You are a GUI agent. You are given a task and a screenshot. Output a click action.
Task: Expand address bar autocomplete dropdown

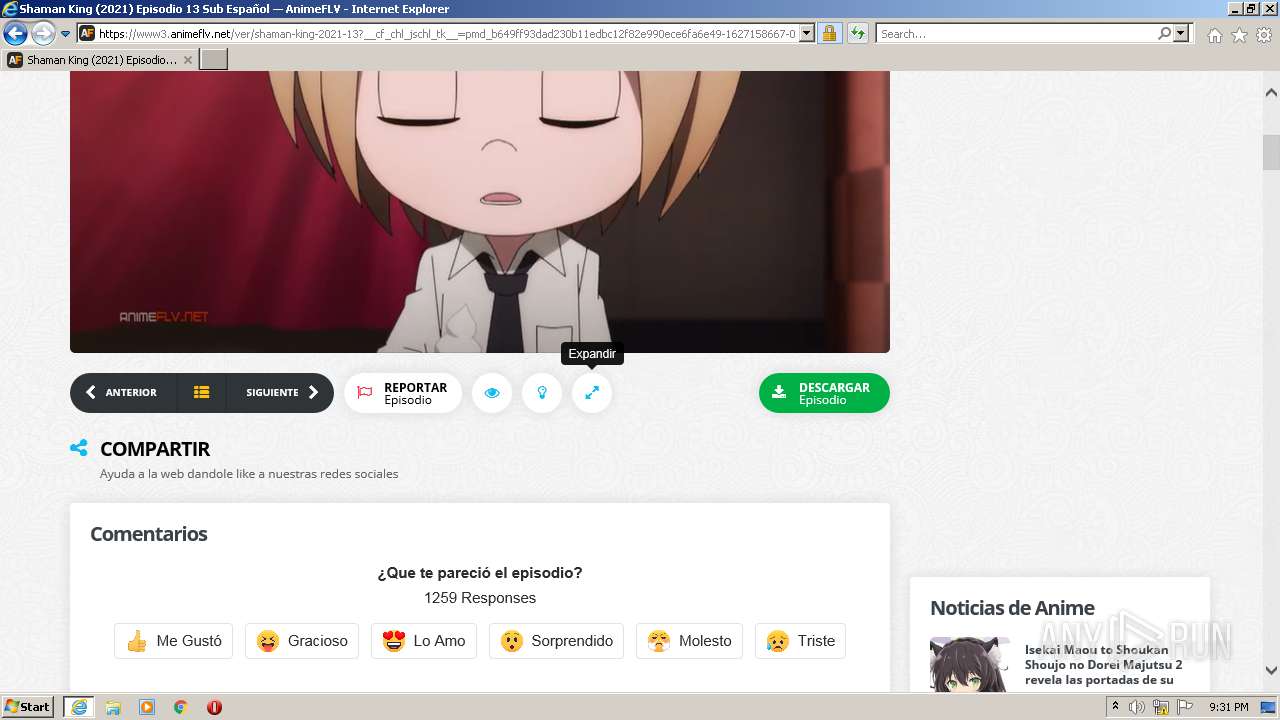(x=807, y=33)
